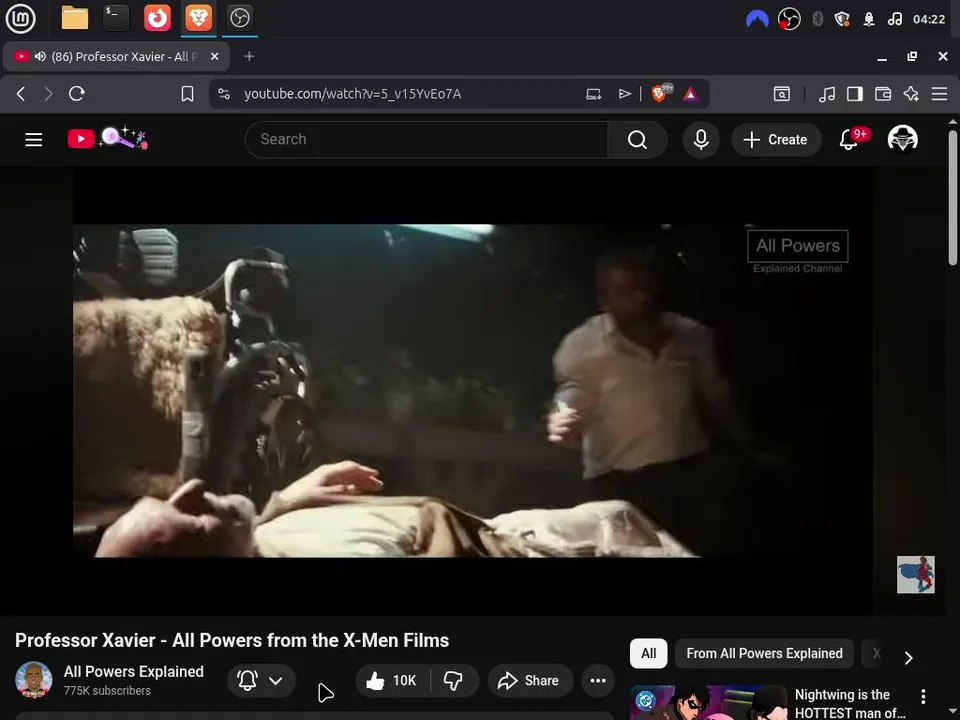960x720 pixels.
Task: Open site settings icon in the address bar
Action: (x=224, y=94)
